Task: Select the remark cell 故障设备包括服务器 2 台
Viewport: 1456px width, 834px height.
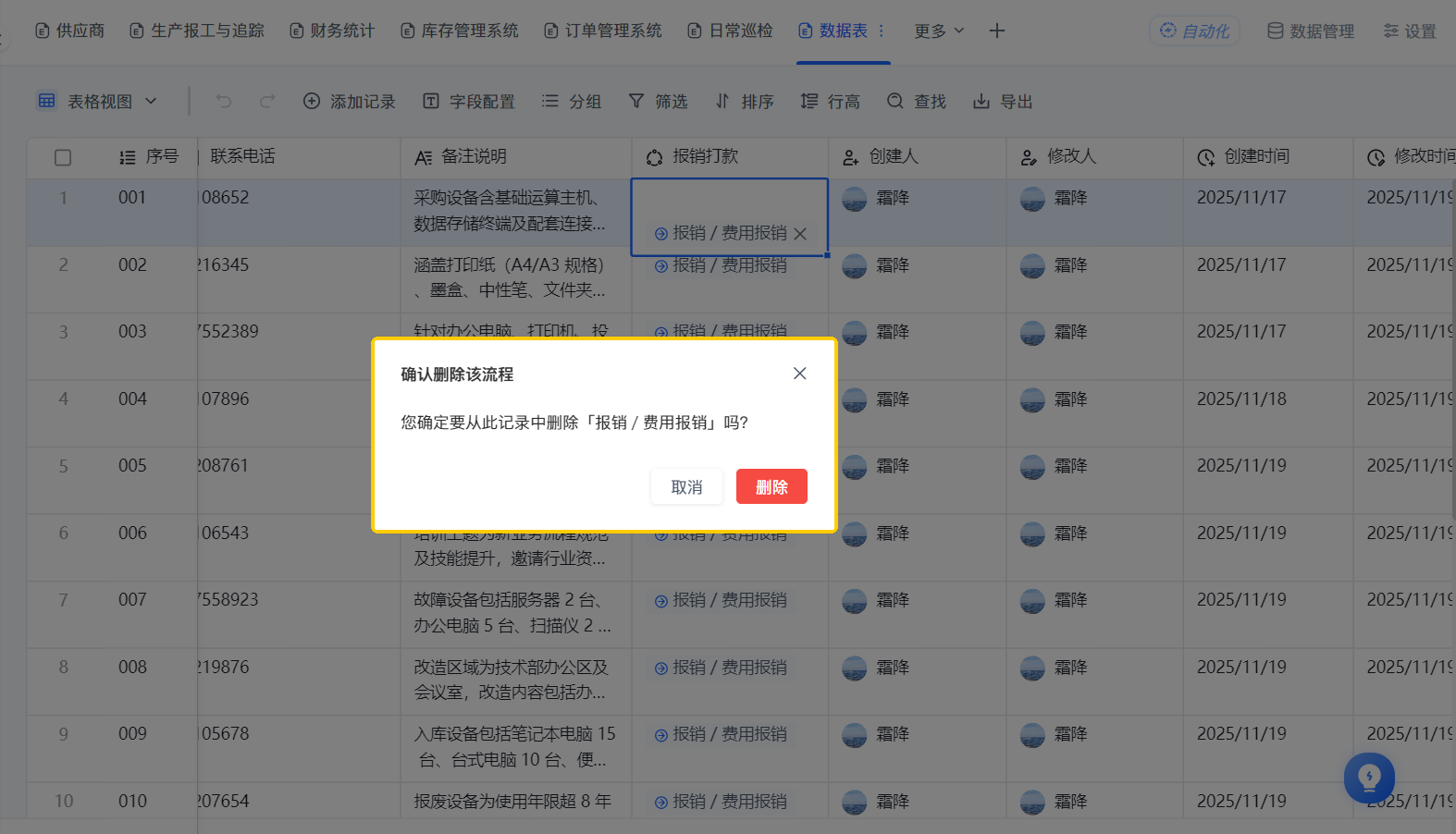Action: click(516, 614)
